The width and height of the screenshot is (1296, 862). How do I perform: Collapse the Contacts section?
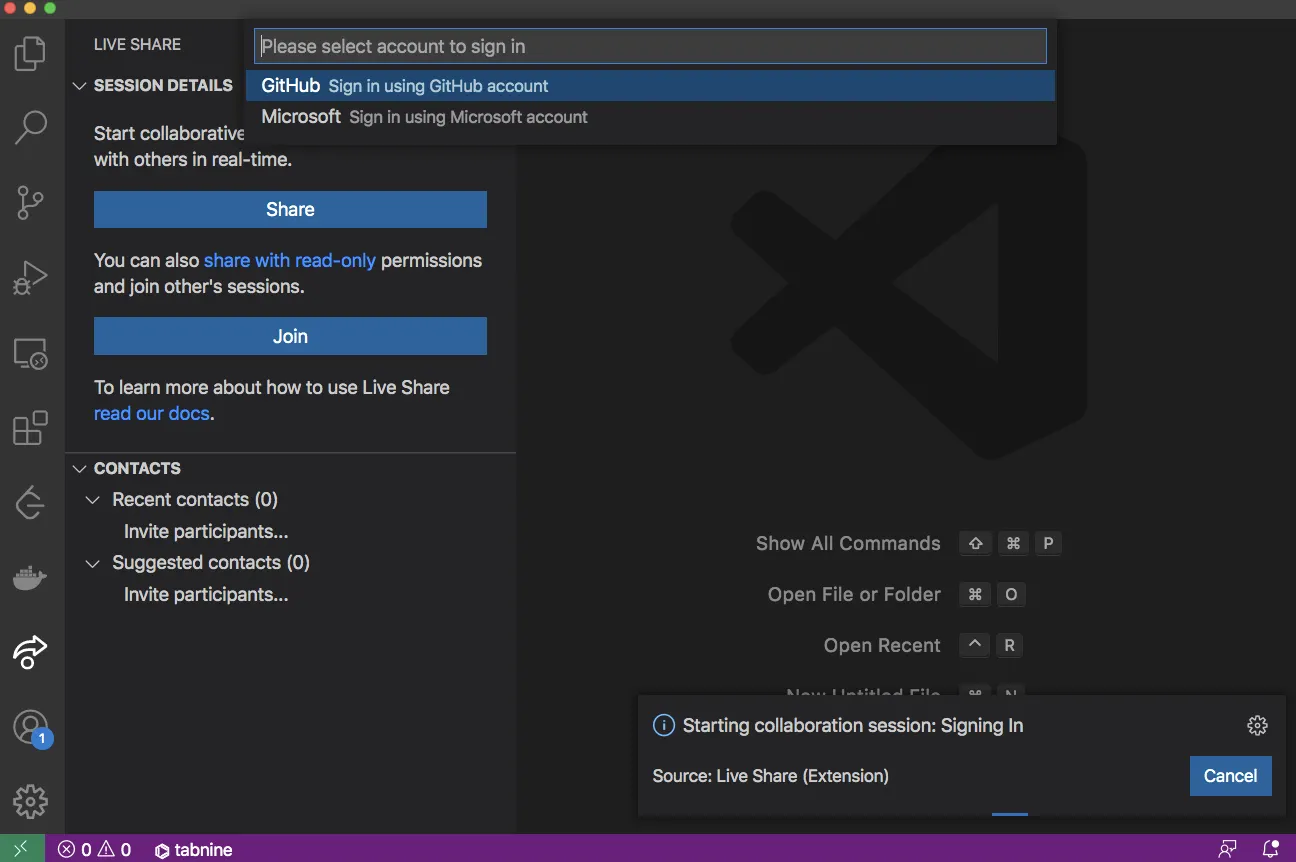tap(127, 468)
